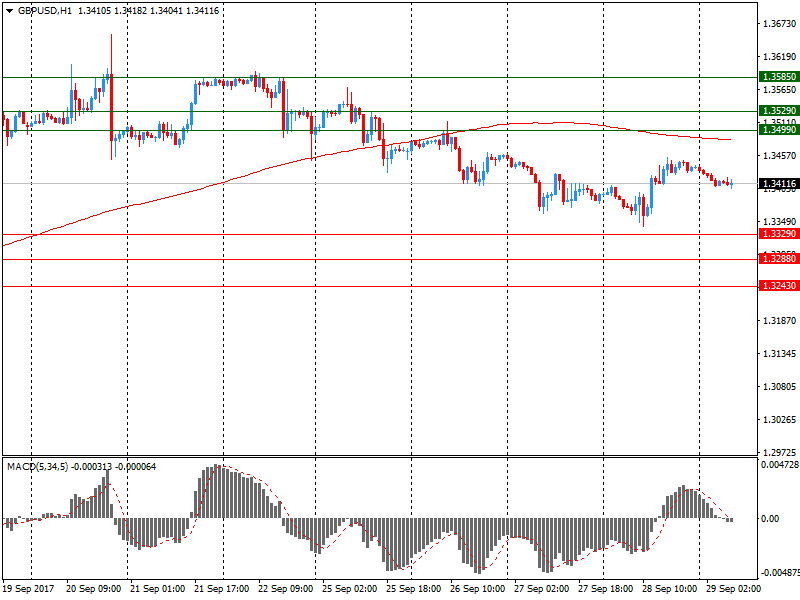Select the 1.33290 red support level label
This screenshot has width=800, height=600.
(x=779, y=234)
